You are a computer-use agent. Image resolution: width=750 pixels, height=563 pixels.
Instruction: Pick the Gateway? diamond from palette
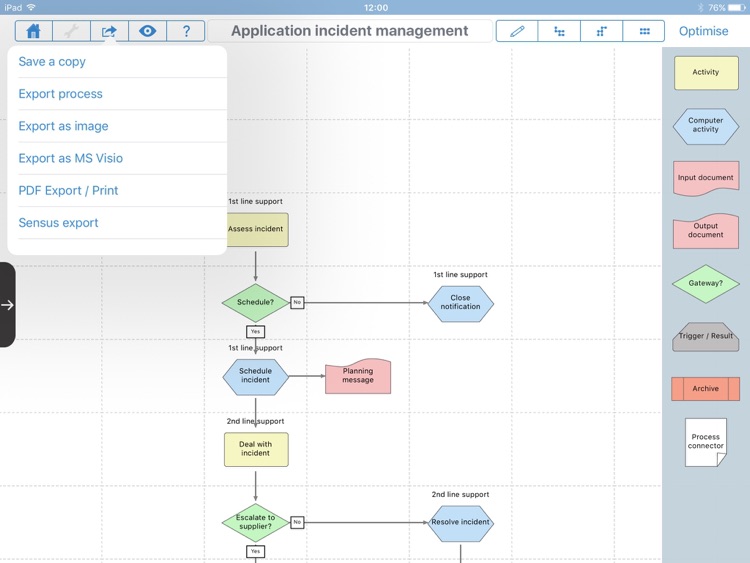coord(706,283)
